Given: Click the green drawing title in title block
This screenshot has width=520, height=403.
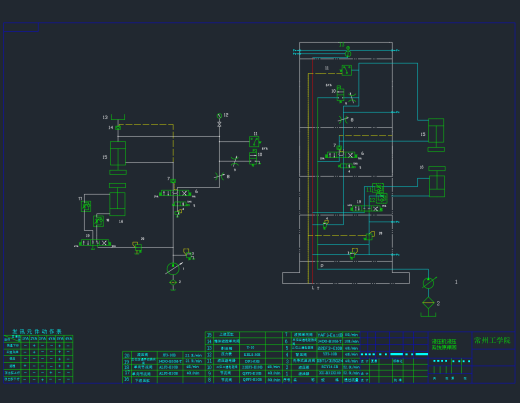Looking at the screenshot, I should click(x=444, y=344).
